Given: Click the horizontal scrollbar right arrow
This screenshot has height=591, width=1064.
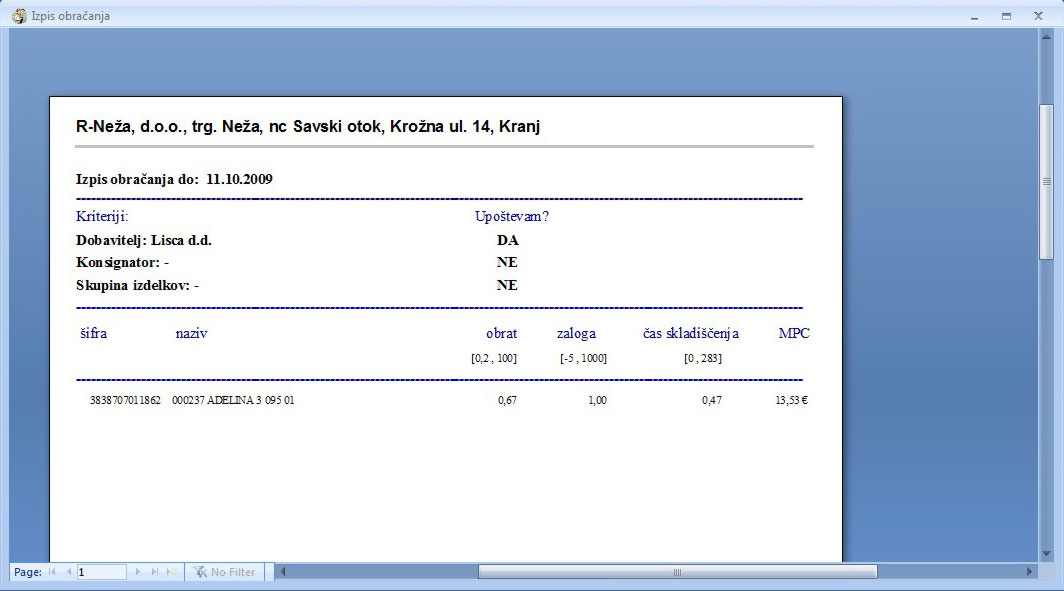Looking at the screenshot, I should [1030, 572].
